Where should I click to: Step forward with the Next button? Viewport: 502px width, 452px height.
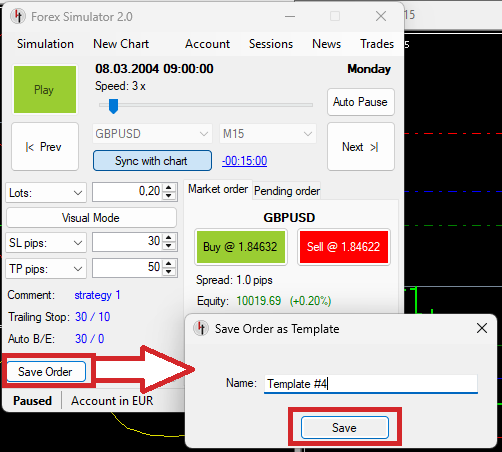click(x=361, y=147)
